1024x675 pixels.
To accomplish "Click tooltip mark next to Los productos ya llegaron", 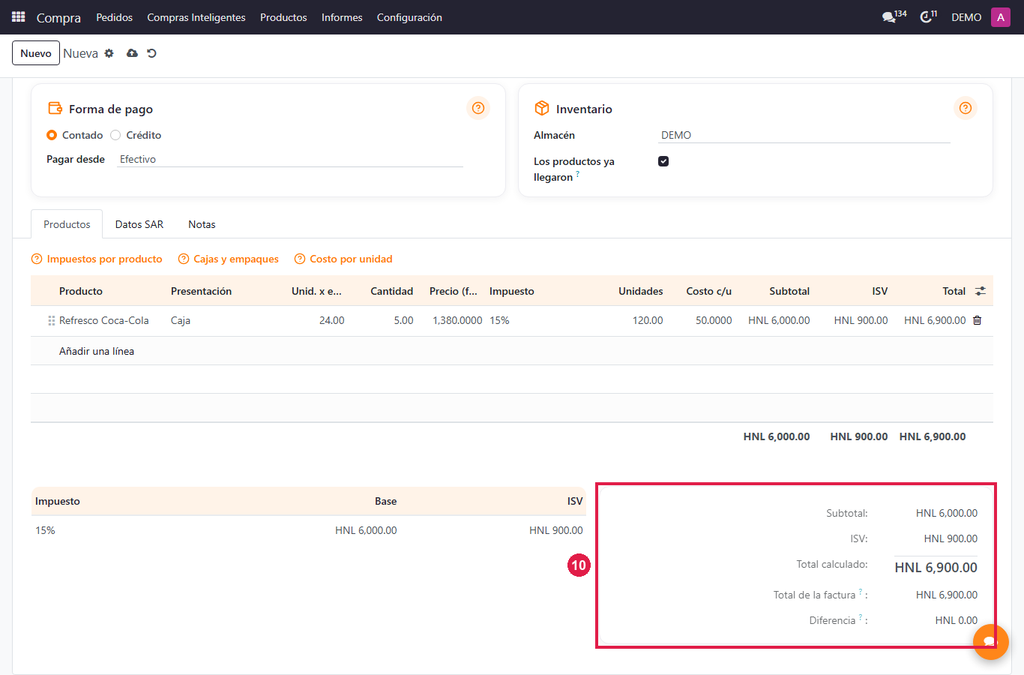I will [577, 174].
